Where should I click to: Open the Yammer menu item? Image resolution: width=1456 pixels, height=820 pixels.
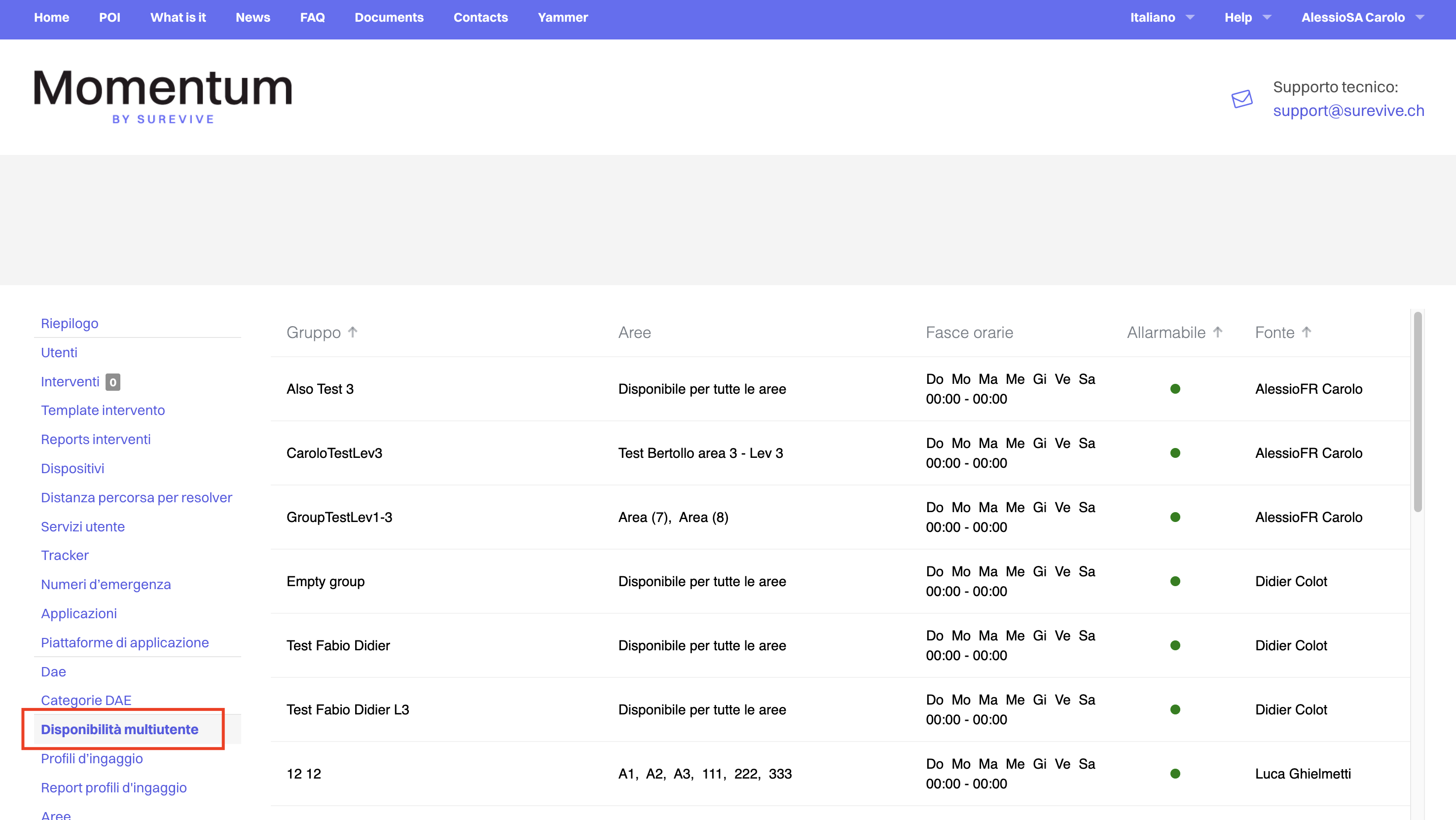[562, 17]
